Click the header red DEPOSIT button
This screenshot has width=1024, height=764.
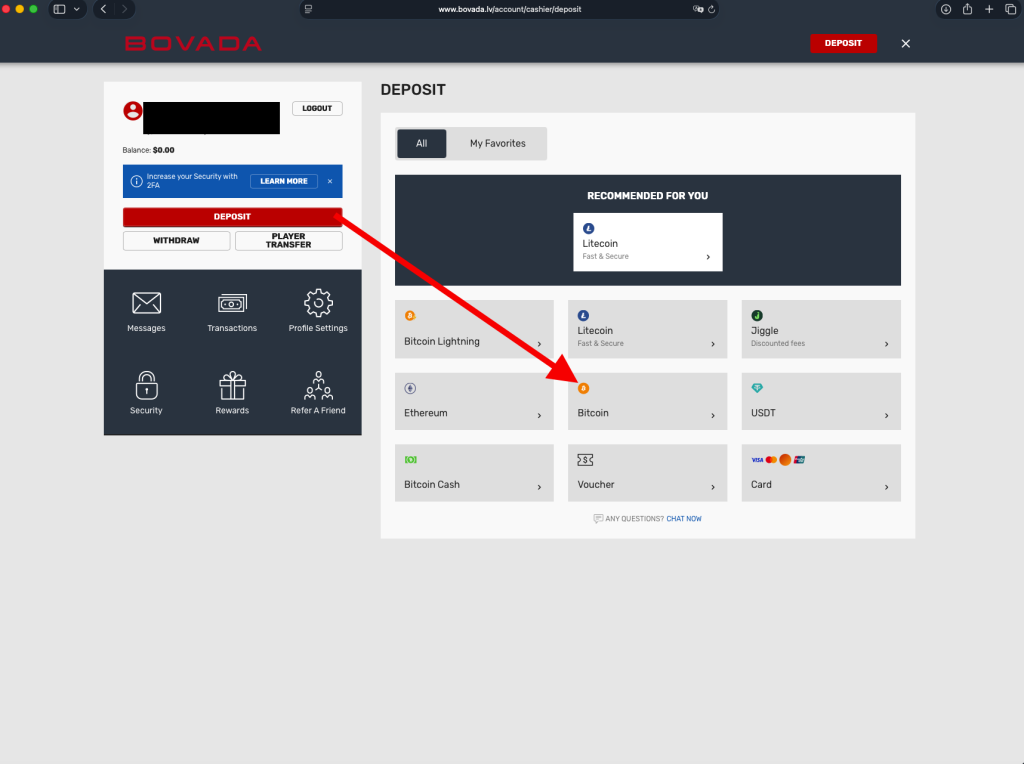843,43
